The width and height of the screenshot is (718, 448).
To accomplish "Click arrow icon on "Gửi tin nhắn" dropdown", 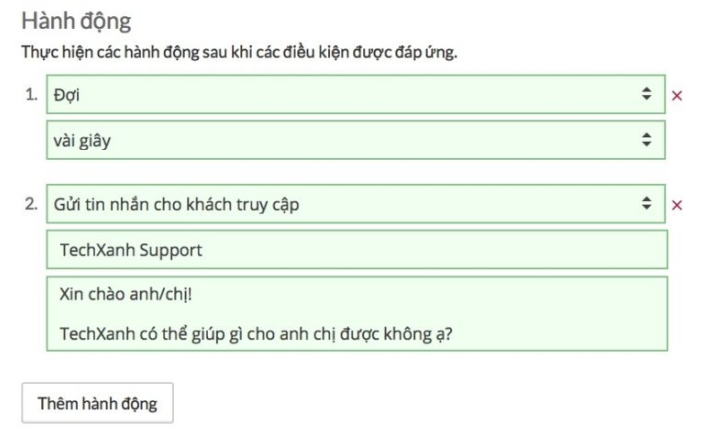I will point(646,205).
